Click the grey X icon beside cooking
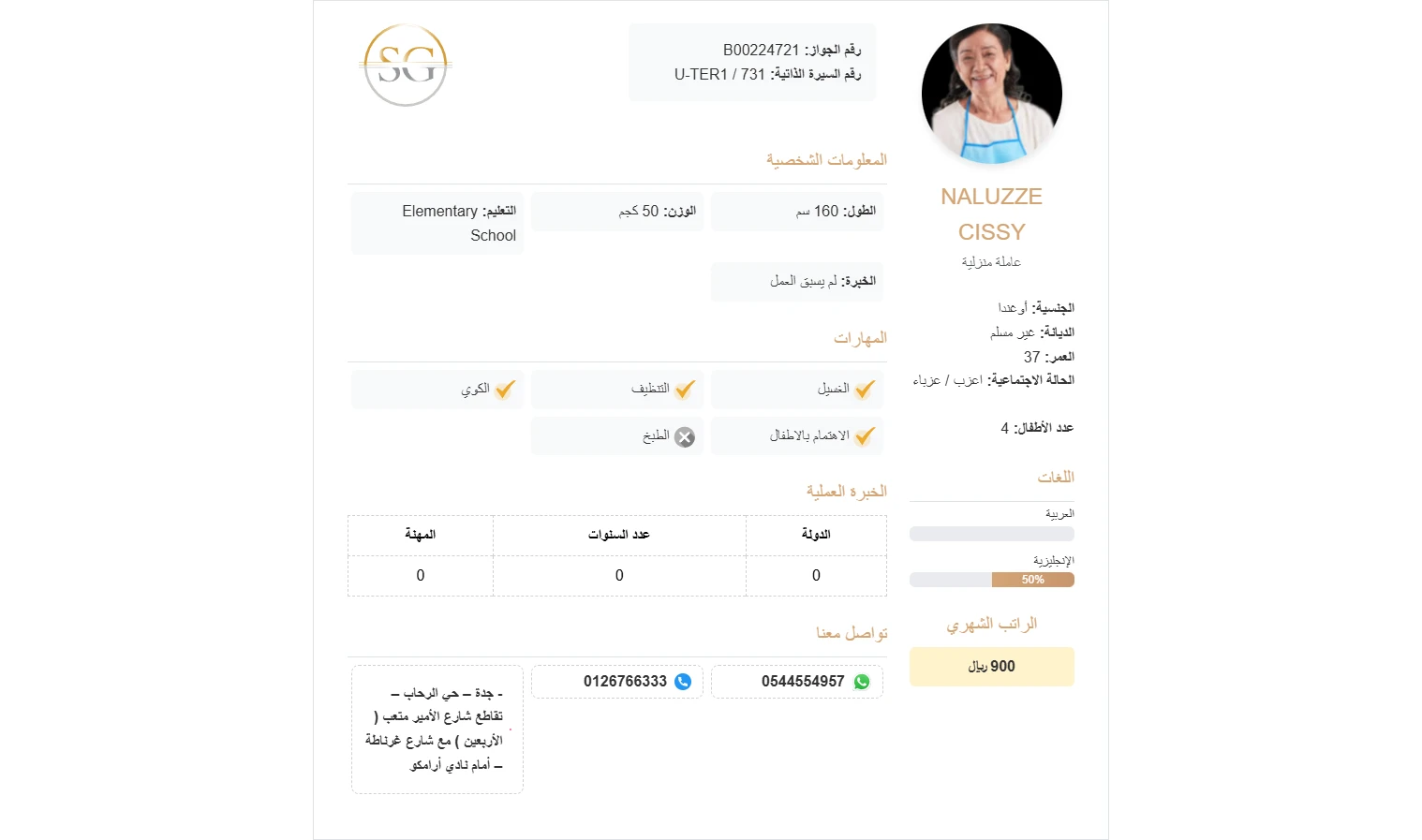This screenshot has height=840, width=1422. tap(685, 437)
